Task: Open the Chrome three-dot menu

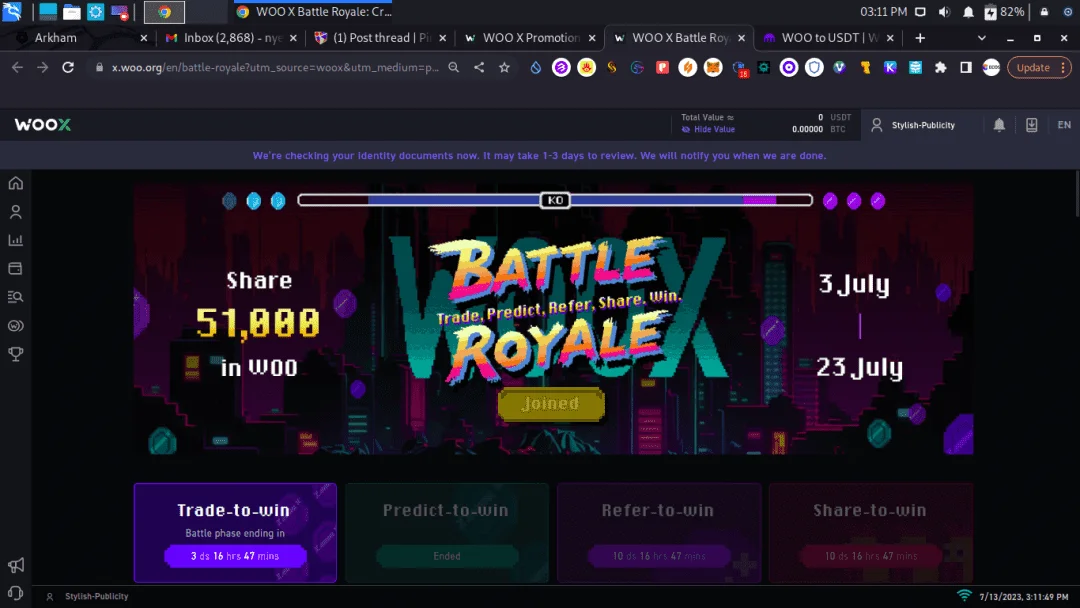Action: [x=1063, y=67]
